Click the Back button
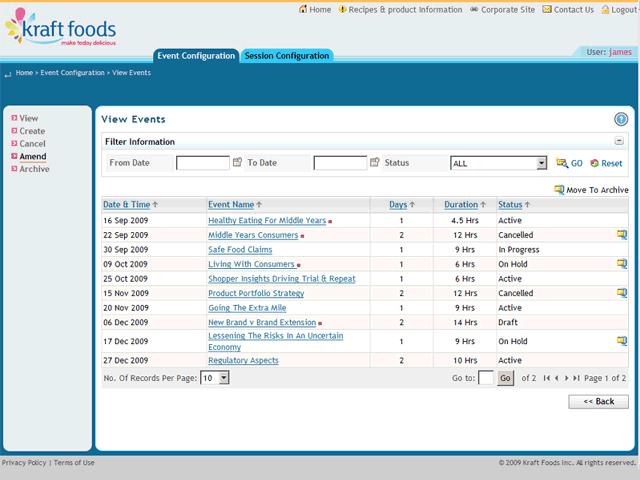 [x=598, y=401]
